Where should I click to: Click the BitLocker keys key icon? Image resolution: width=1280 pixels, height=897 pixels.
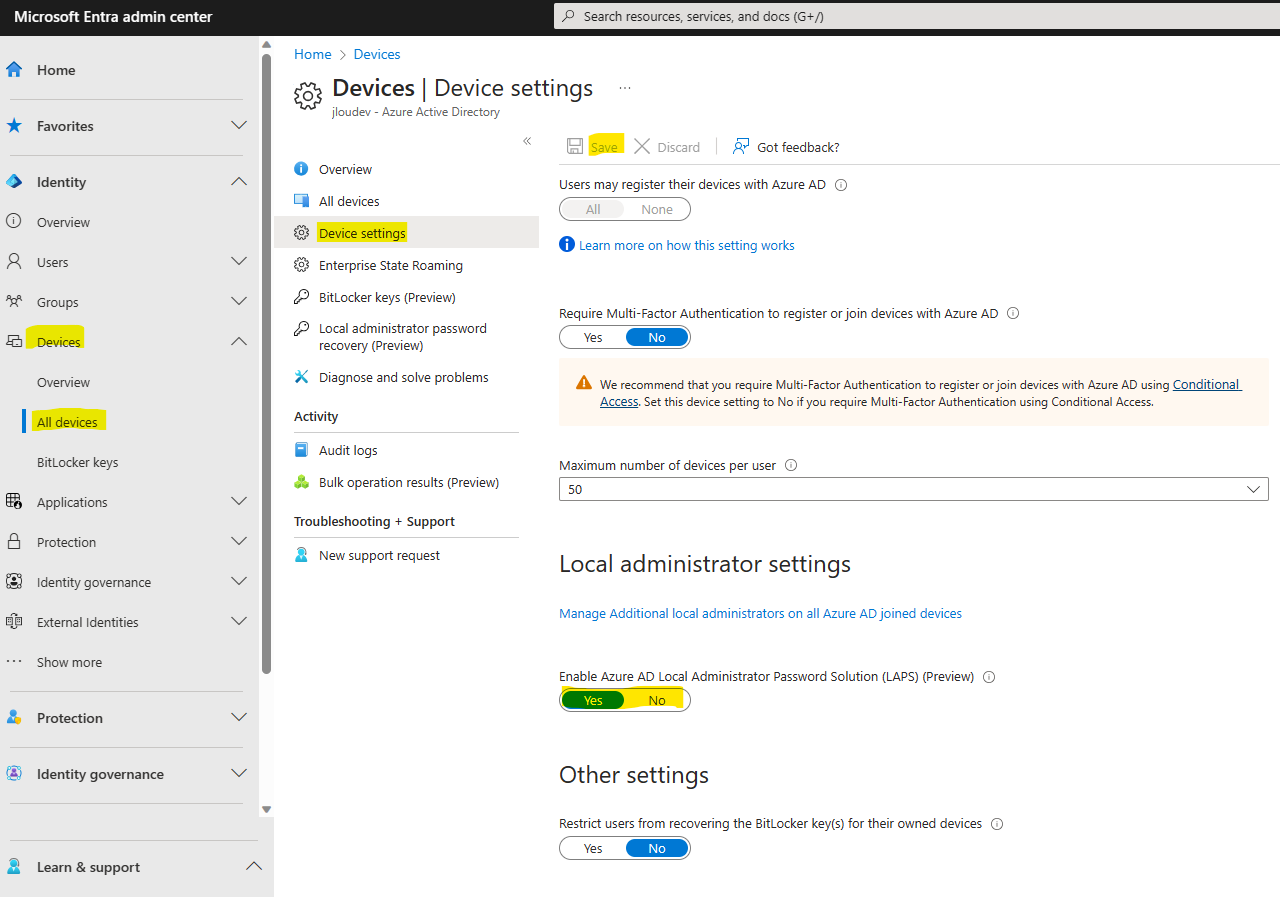pyautogui.click(x=301, y=297)
